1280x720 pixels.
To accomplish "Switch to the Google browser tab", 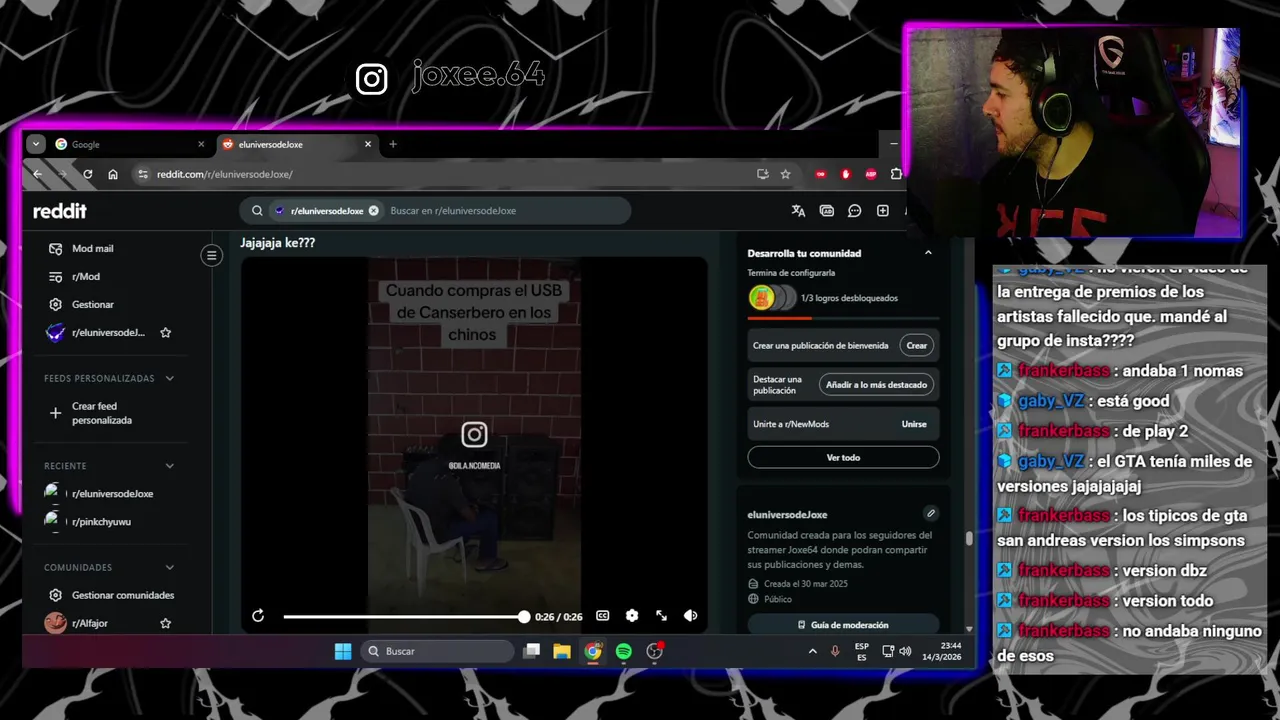I will [130, 144].
